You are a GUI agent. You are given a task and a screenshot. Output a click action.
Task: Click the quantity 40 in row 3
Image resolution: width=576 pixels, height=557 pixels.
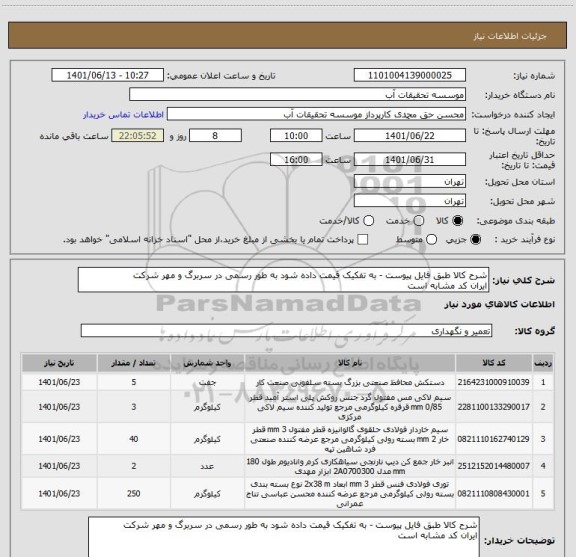click(x=134, y=439)
